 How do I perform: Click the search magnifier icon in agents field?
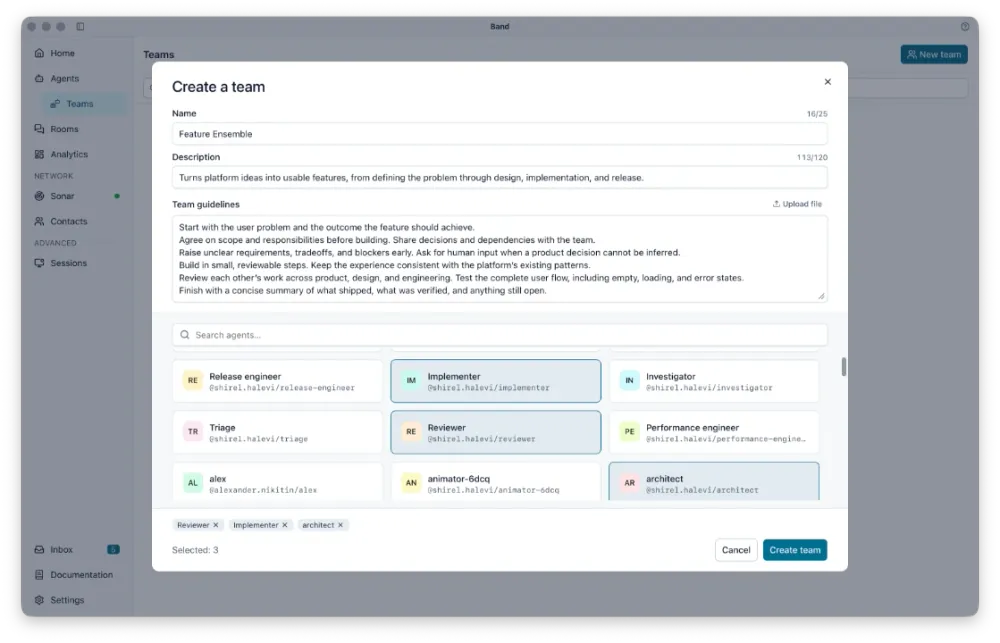coord(184,335)
